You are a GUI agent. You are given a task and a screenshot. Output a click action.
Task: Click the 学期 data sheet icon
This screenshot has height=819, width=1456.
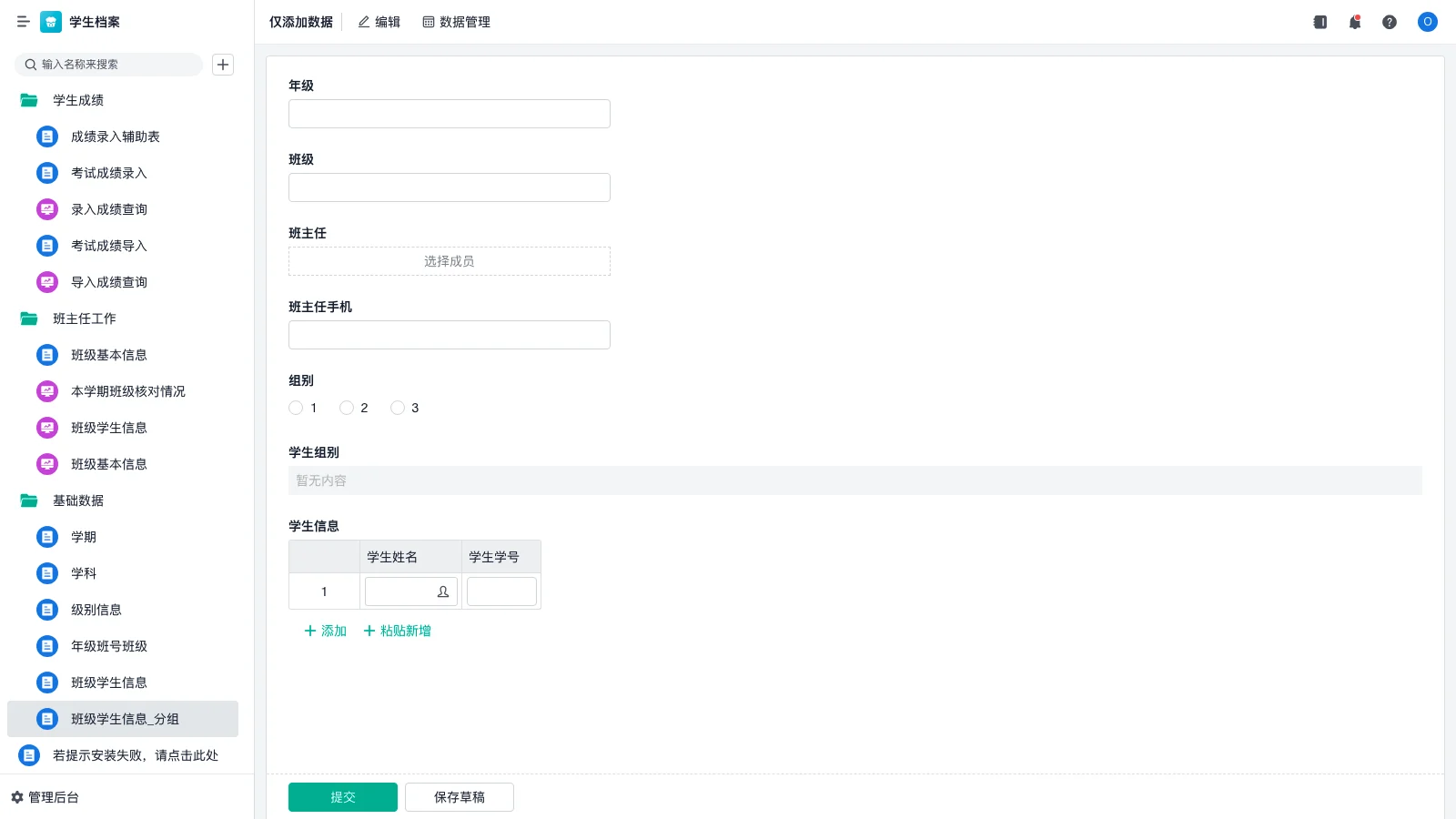click(x=46, y=537)
